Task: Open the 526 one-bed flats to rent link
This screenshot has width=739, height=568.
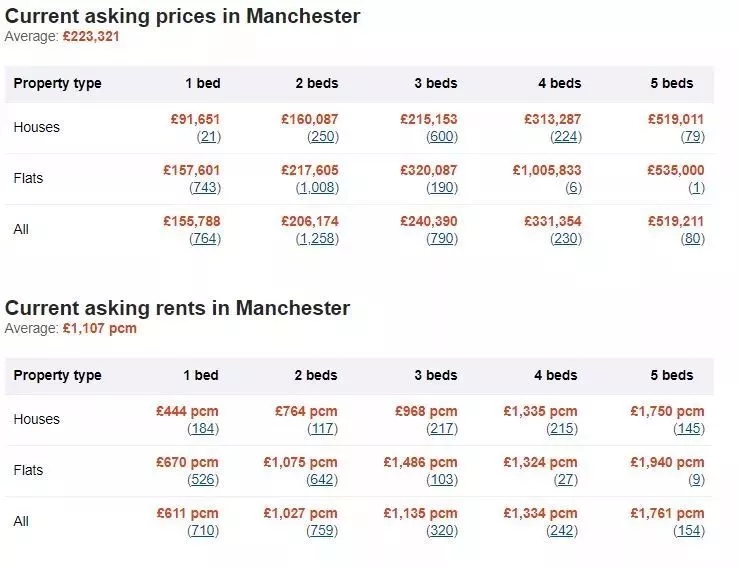Action: tap(203, 479)
